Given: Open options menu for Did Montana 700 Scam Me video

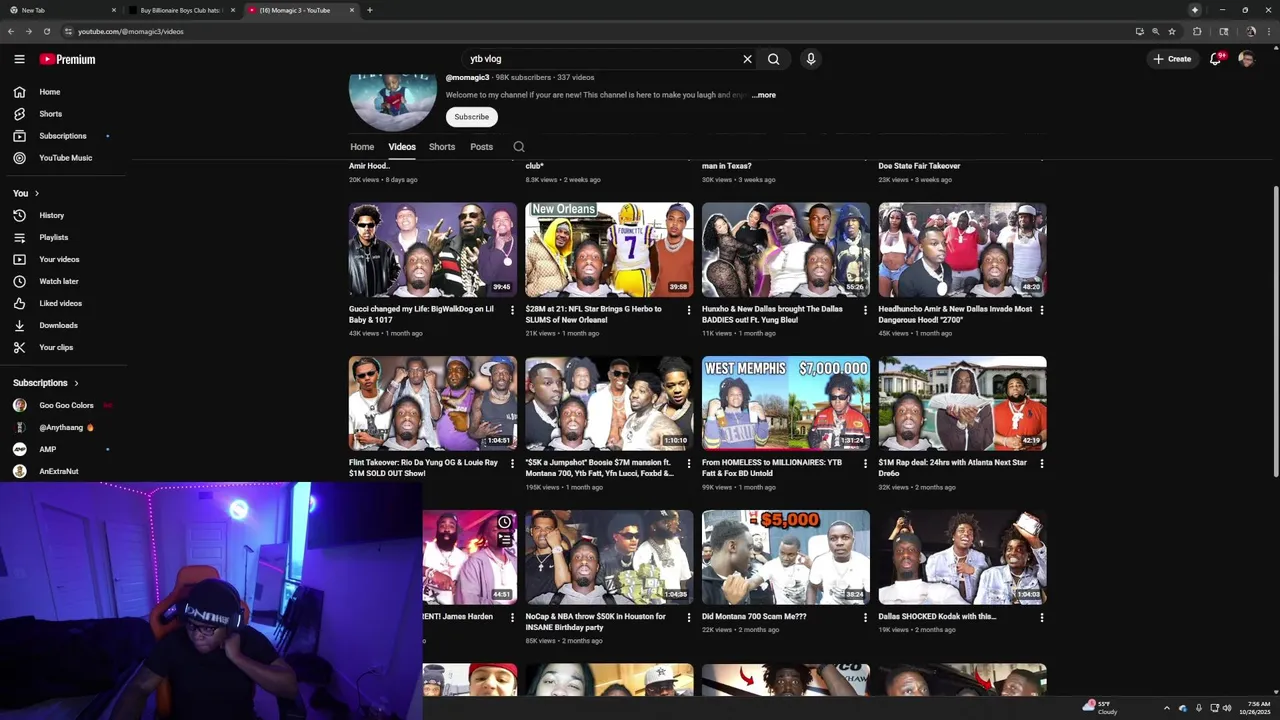Looking at the screenshot, I should (865, 618).
